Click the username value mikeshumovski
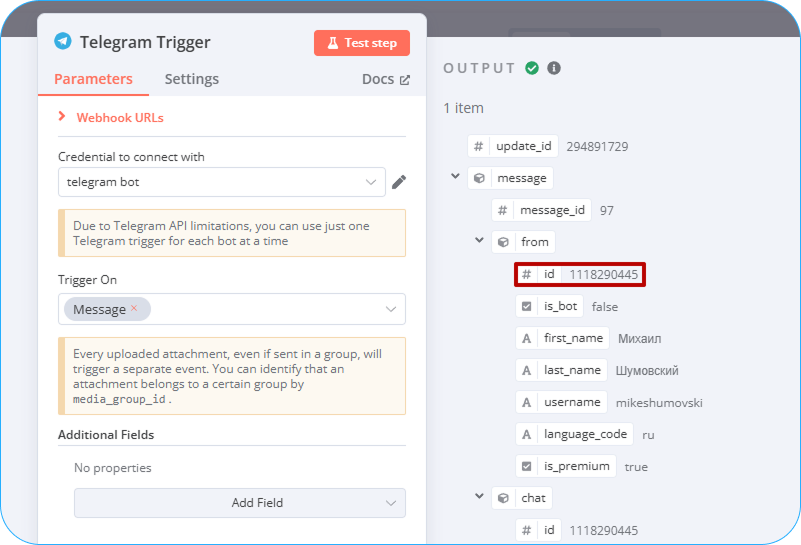The width and height of the screenshot is (801, 545). coord(659,403)
